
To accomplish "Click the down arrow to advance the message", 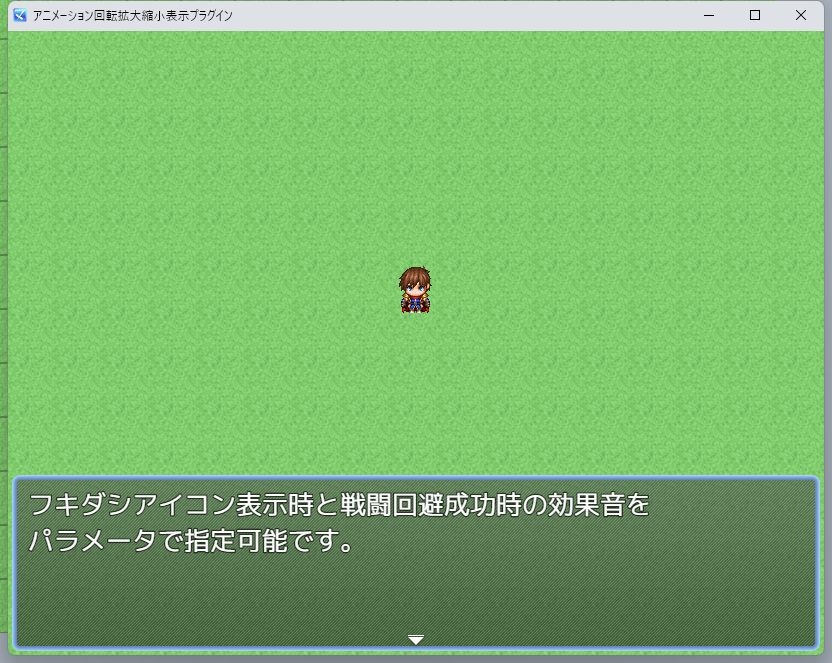I will 416,639.
